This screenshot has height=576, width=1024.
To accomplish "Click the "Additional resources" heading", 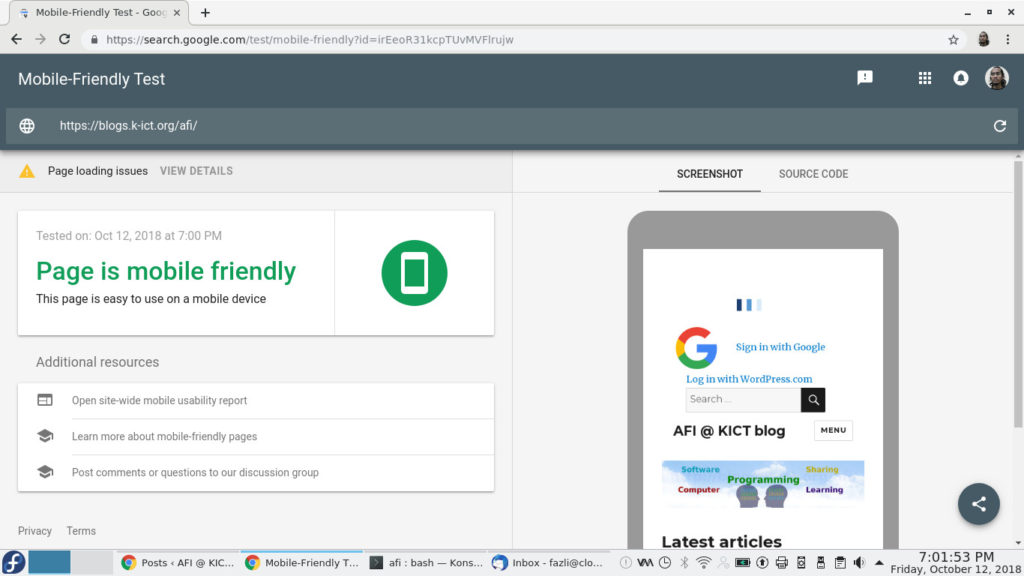I will click(x=97, y=362).
